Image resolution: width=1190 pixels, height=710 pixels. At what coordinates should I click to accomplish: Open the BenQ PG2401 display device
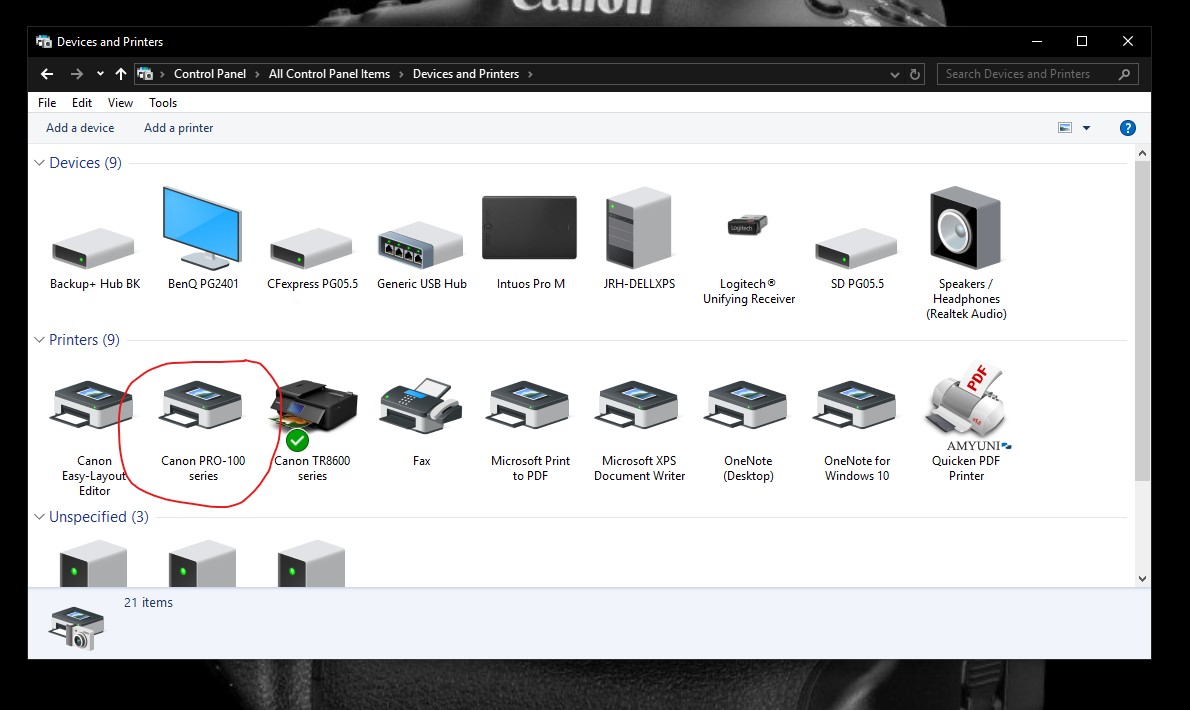click(202, 228)
